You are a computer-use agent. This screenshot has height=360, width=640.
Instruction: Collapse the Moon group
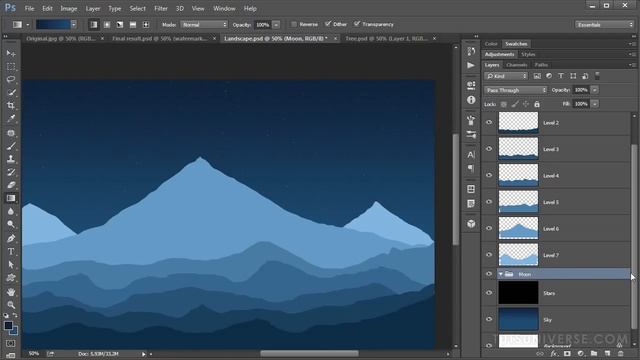click(x=500, y=274)
